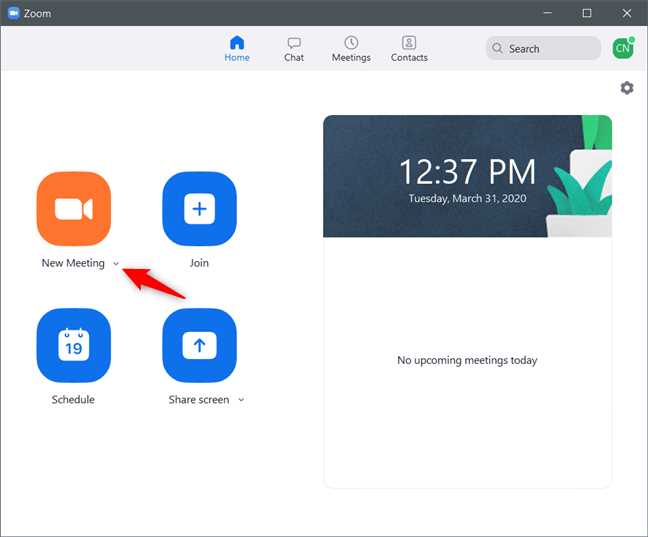Click the Zoom logo in title bar
648x537 pixels.
14,13
